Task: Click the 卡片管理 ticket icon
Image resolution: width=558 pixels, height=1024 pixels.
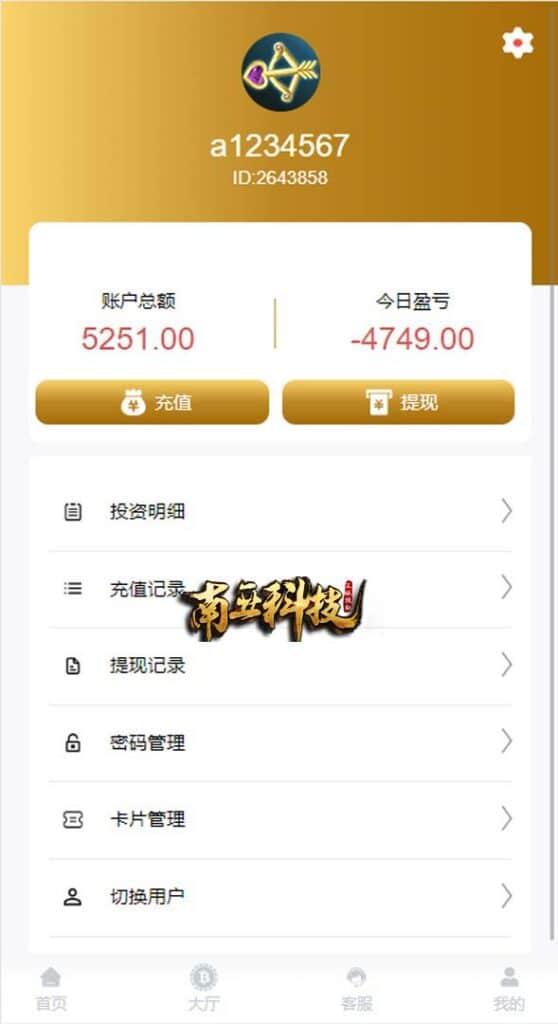Action: click(73, 819)
